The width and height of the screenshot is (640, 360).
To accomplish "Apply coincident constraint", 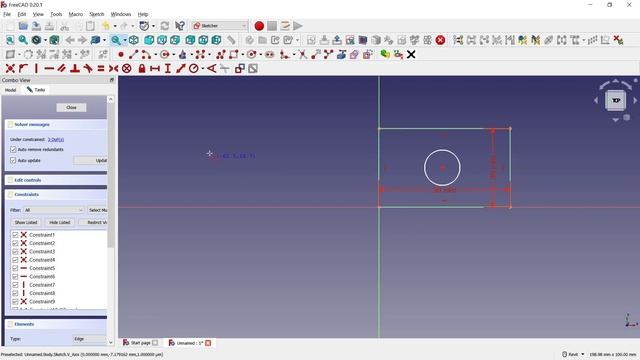I will (x=10, y=69).
